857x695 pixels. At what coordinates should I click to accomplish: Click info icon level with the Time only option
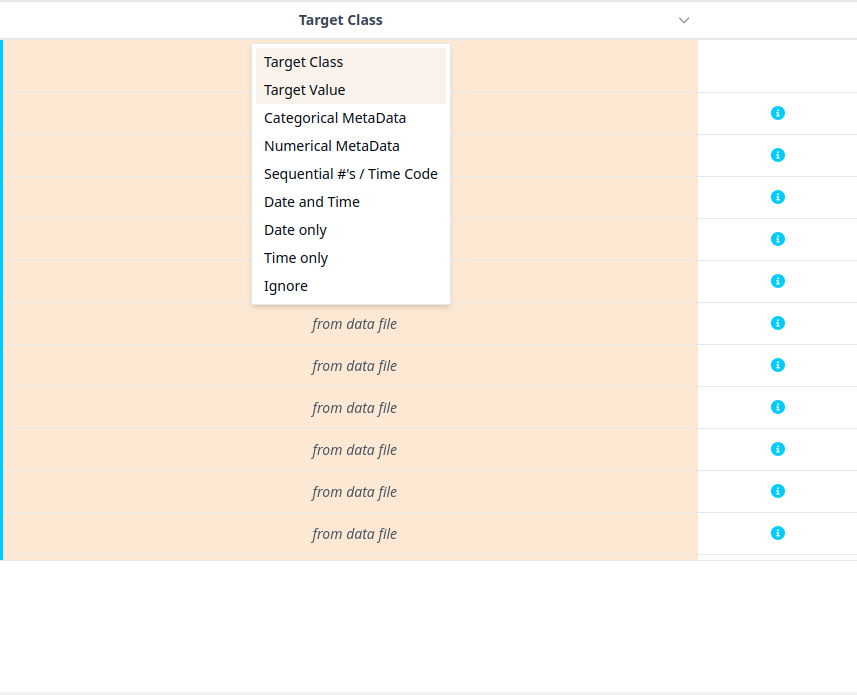(x=778, y=239)
